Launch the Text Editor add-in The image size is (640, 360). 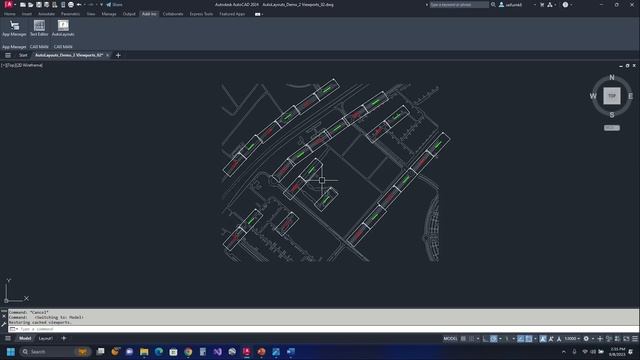click(39, 28)
